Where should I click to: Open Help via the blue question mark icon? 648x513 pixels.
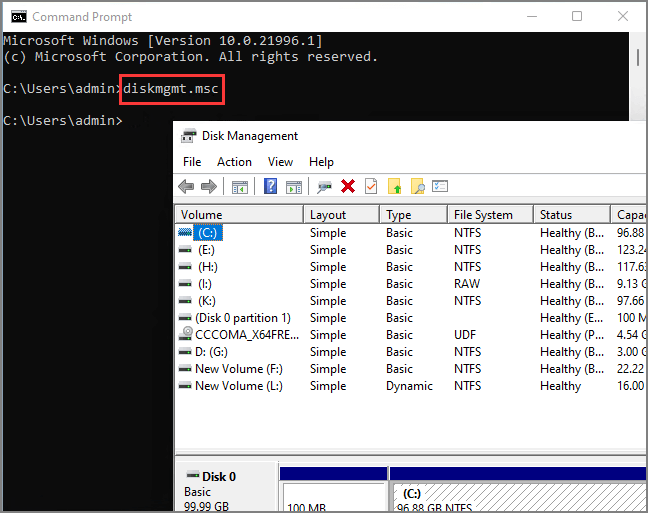click(x=271, y=186)
